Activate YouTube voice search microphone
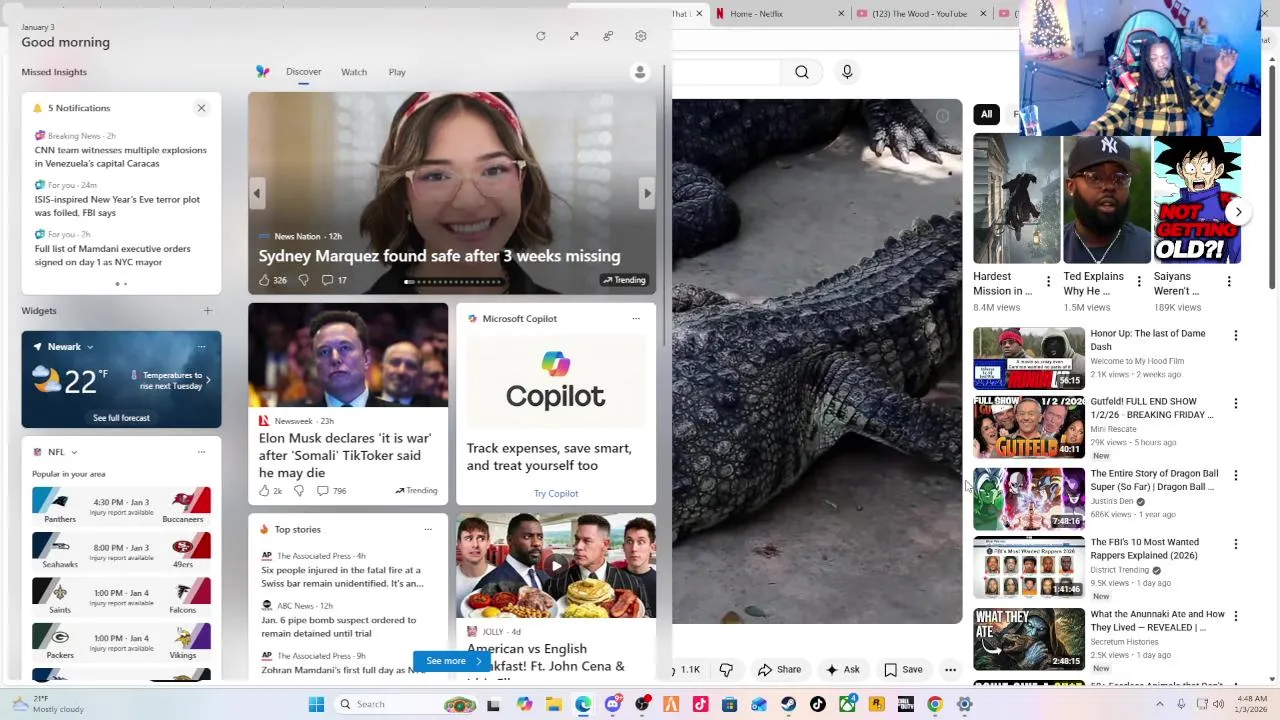This screenshot has height=720, width=1280. click(x=847, y=72)
